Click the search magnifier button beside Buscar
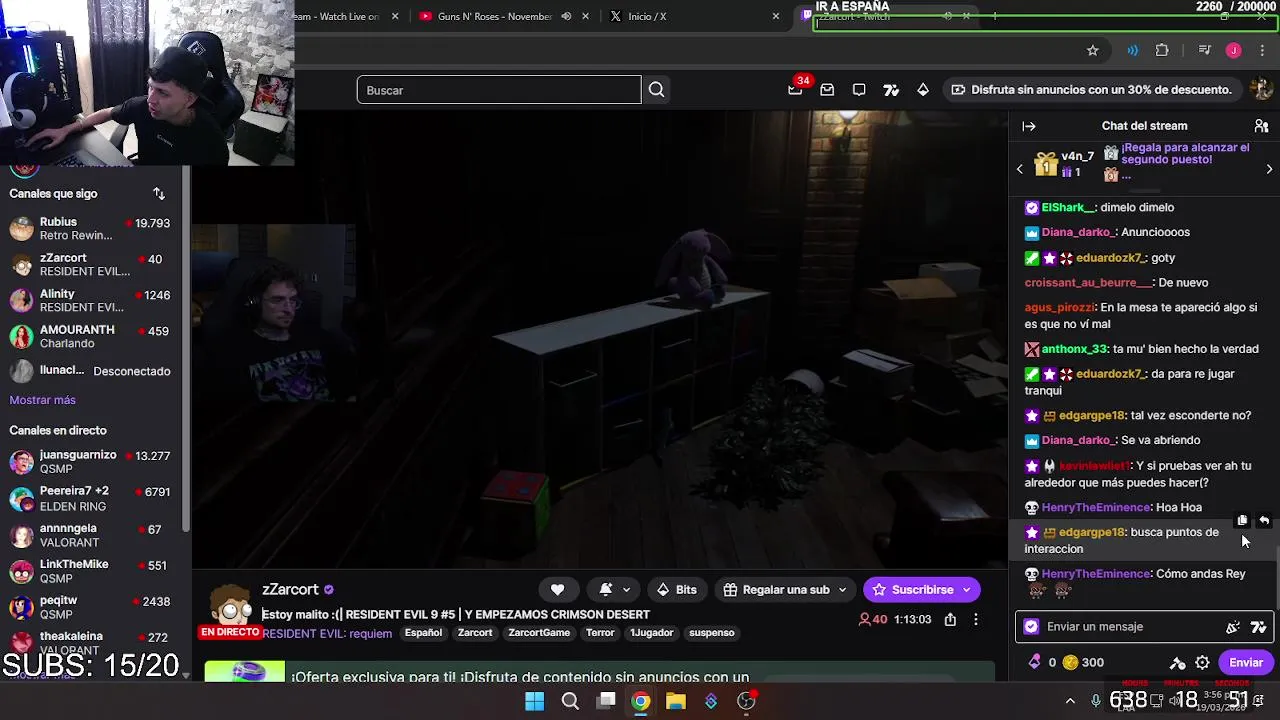This screenshot has width=1280, height=720. click(656, 90)
